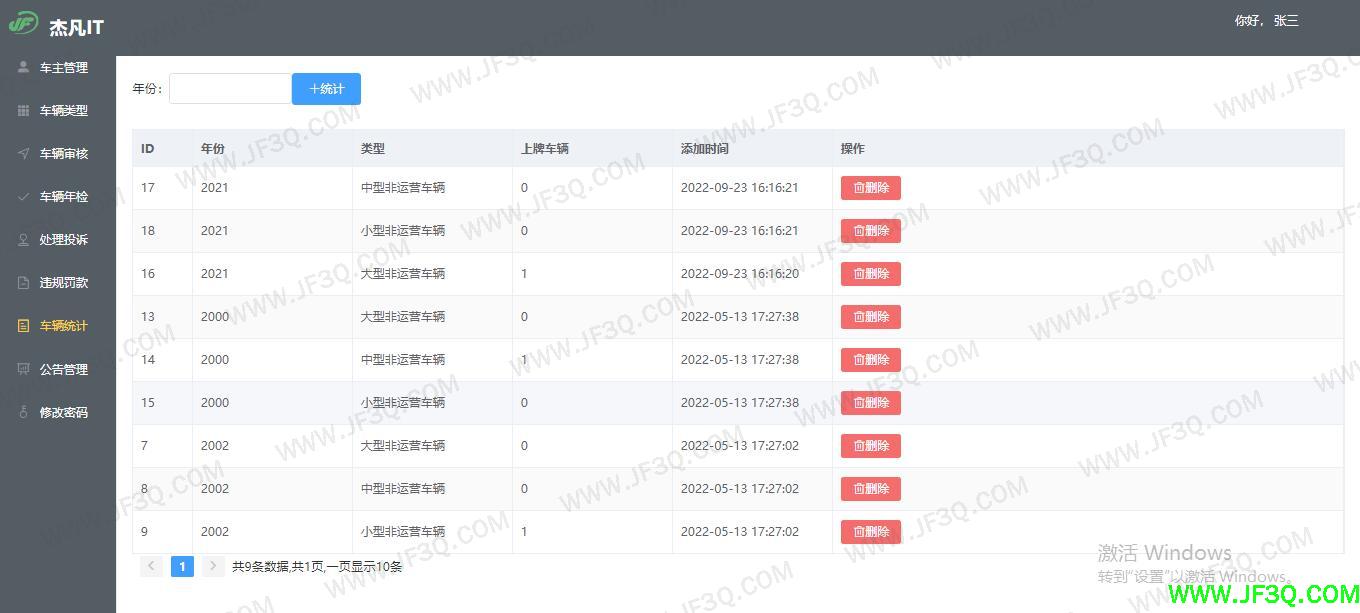The image size is (1360, 613).
Task: Open the 车辆统计 menu item
Action: [x=63, y=326]
